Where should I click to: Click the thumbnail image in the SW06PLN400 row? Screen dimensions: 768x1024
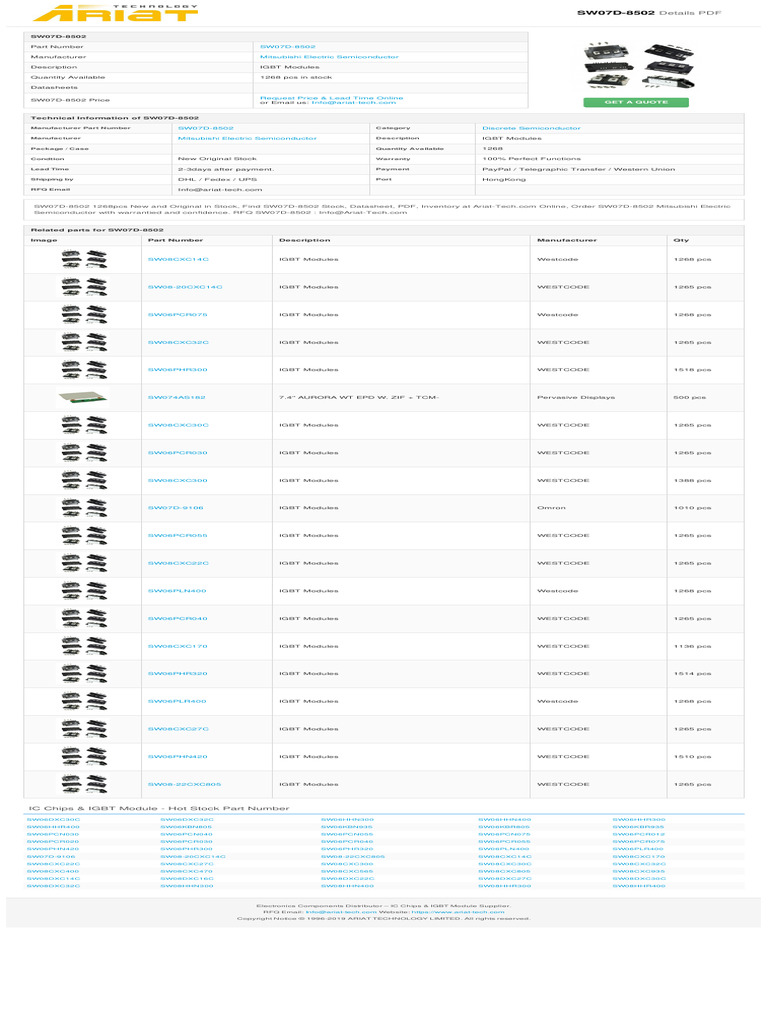[x=84, y=590]
